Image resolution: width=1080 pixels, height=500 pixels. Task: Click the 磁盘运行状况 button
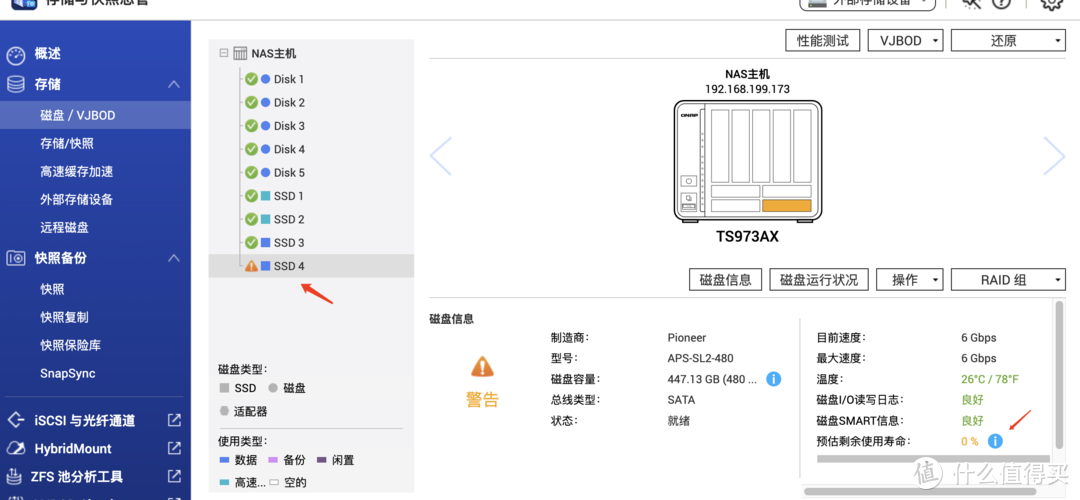point(819,280)
